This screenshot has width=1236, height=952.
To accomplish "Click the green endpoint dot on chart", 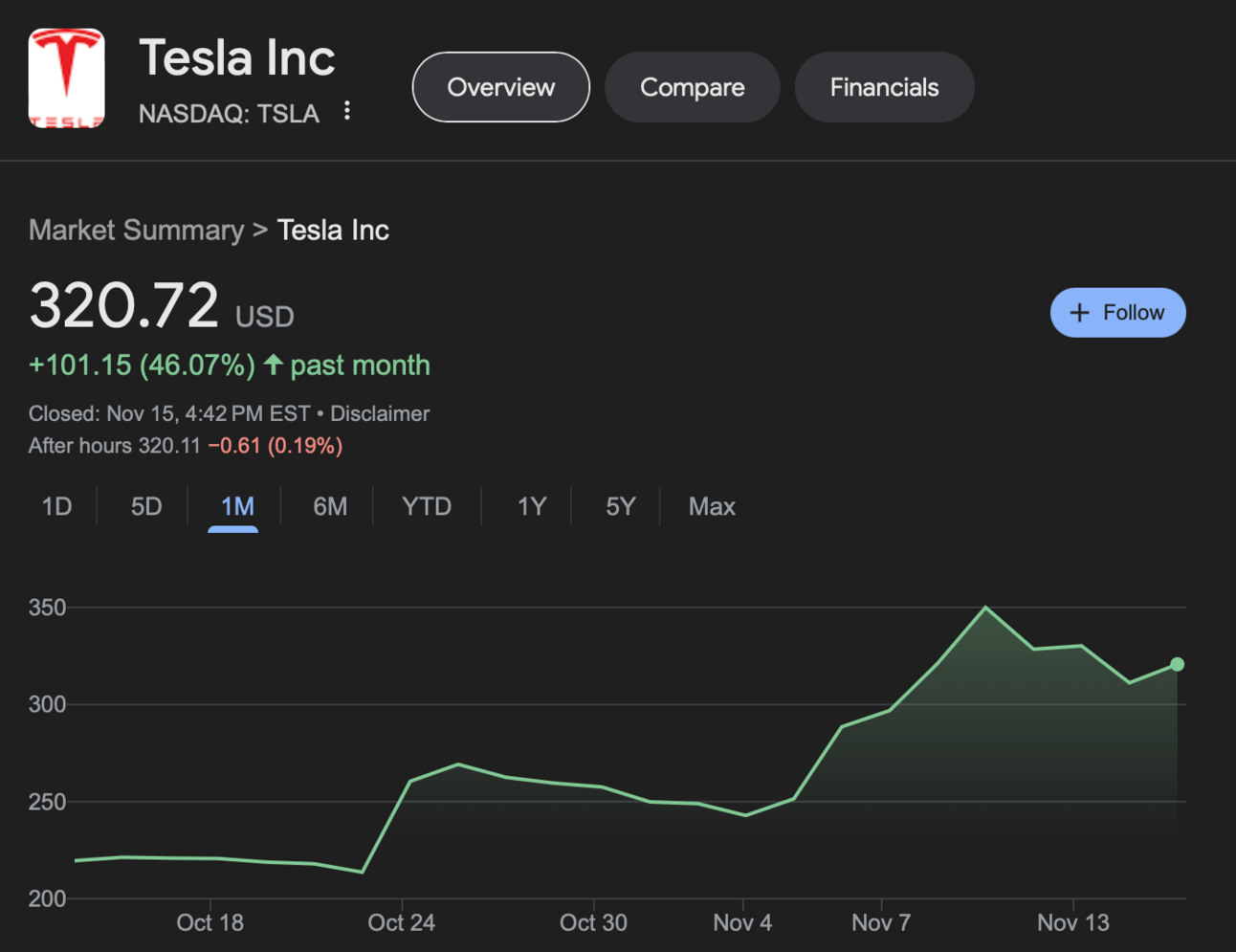I will click(x=1177, y=664).
